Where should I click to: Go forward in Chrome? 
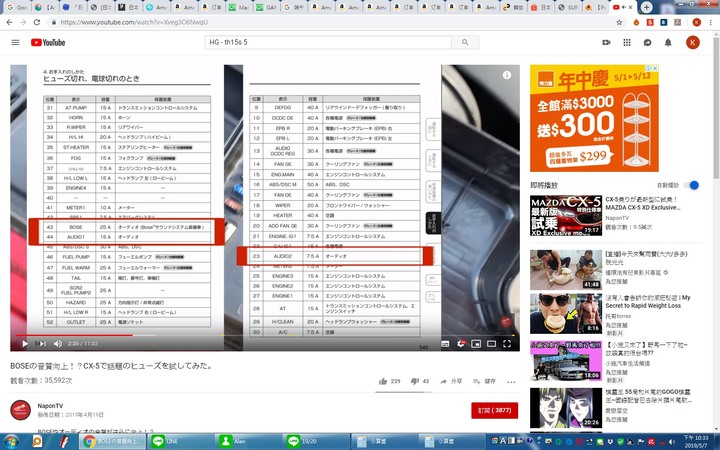coord(23,22)
